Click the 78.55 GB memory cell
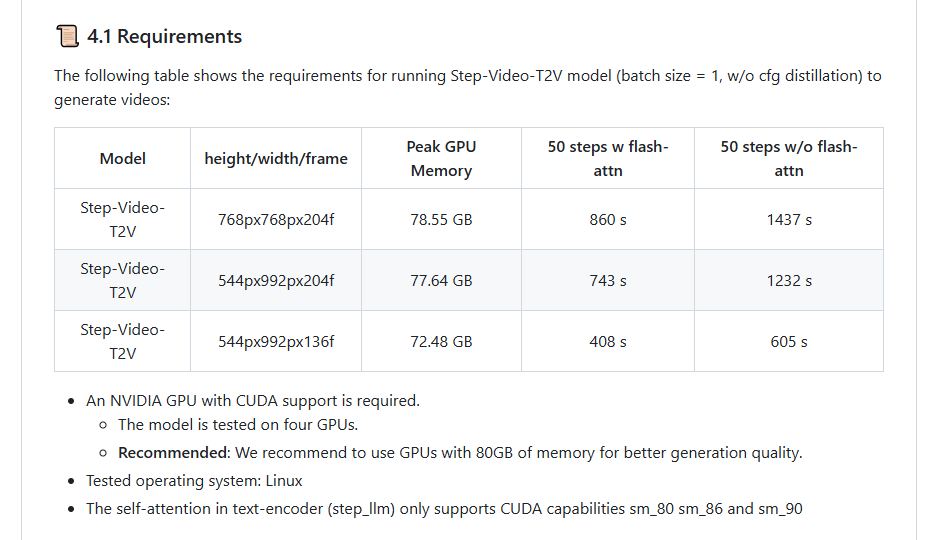938x540 pixels. (441, 219)
